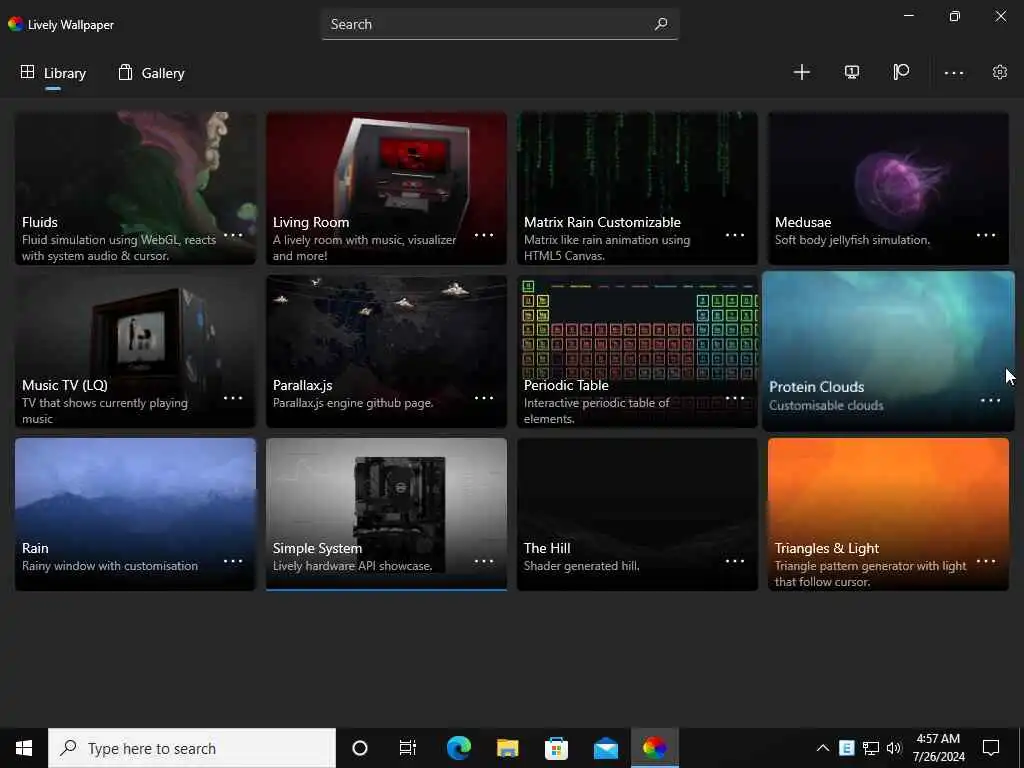
Task: Open the toolbar more options ellipsis
Action: pyautogui.click(x=953, y=72)
